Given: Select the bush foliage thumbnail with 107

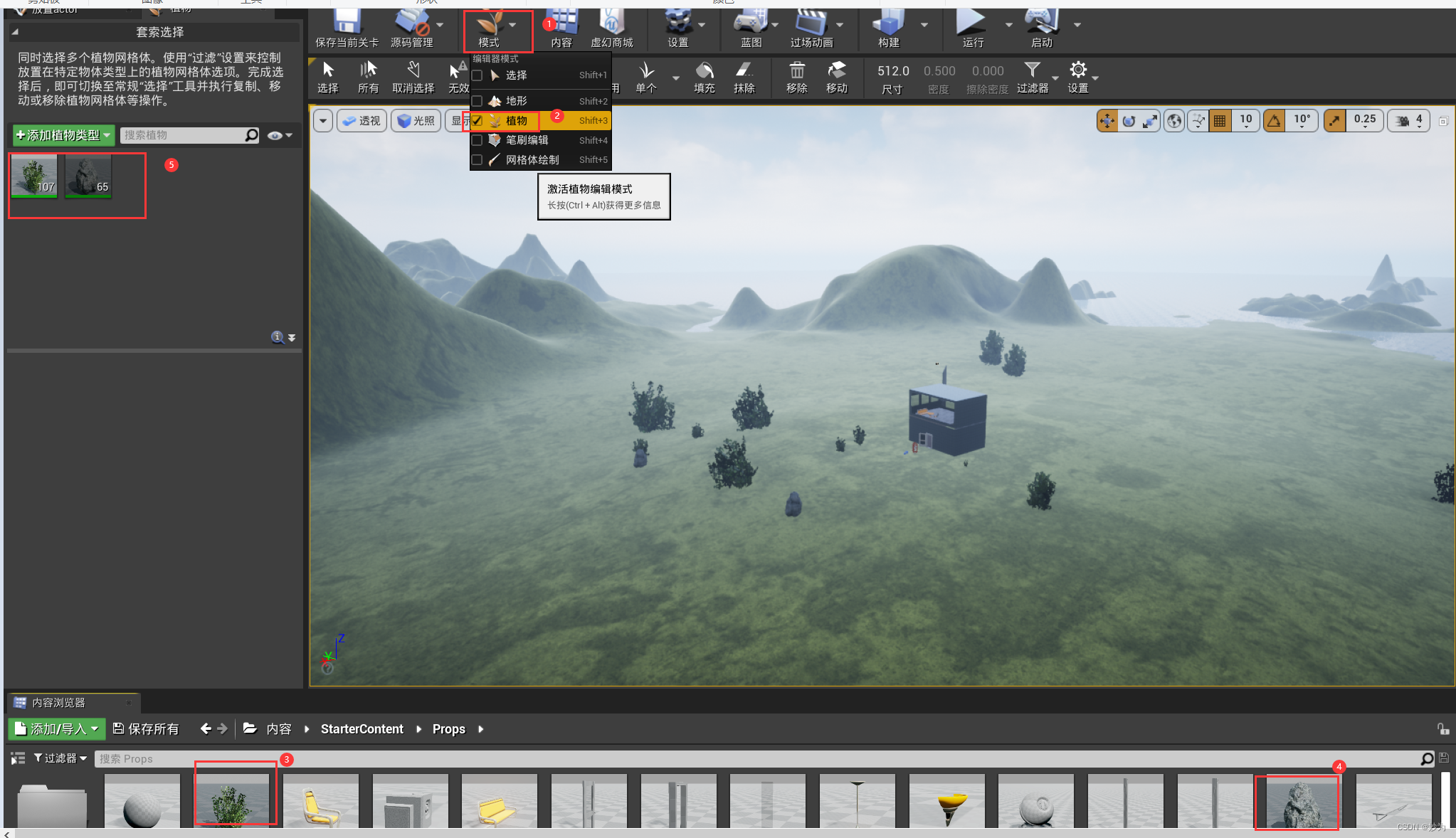Looking at the screenshot, I should tap(34, 176).
